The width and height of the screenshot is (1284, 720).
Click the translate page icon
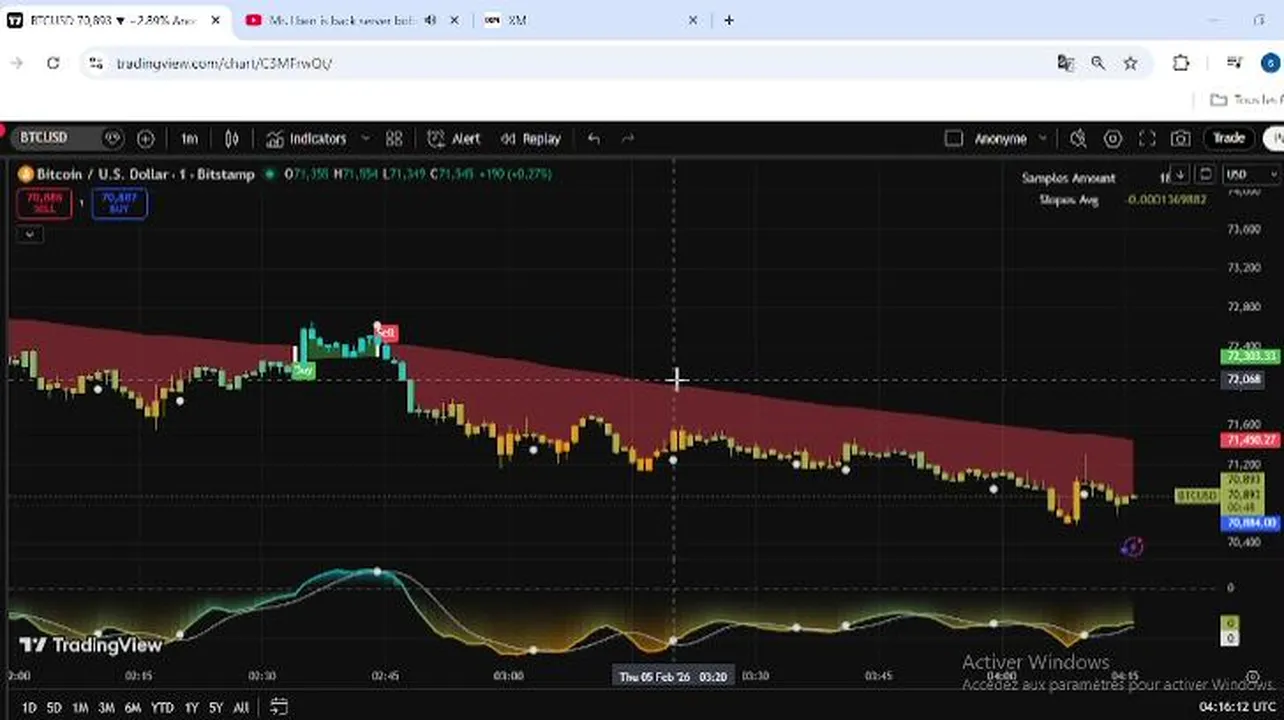click(1065, 63)
